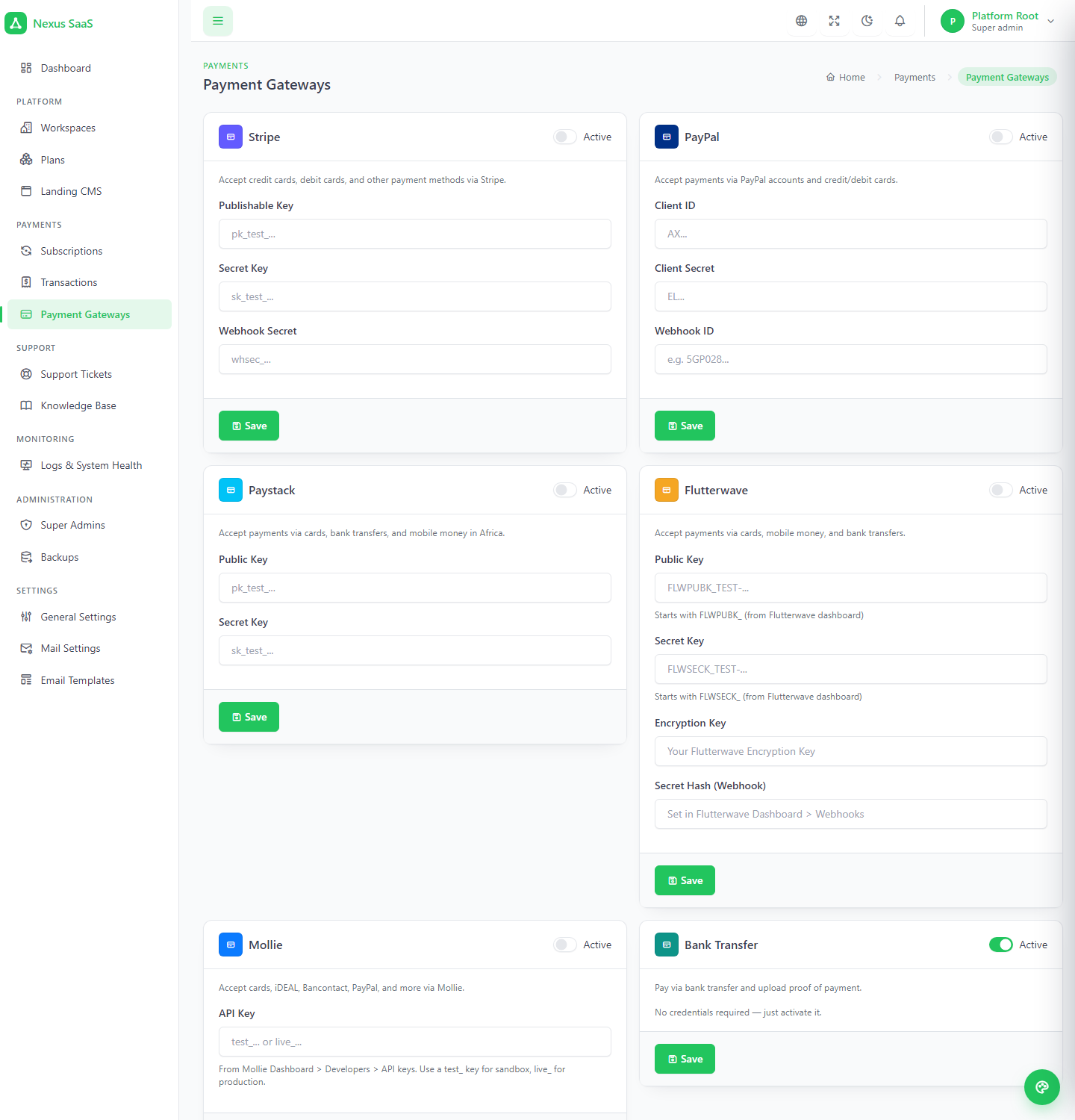The width and height of the screenshot is (1075, 1120).
Task: Click the Paystack gateway icon
Action: pos(231,490)
